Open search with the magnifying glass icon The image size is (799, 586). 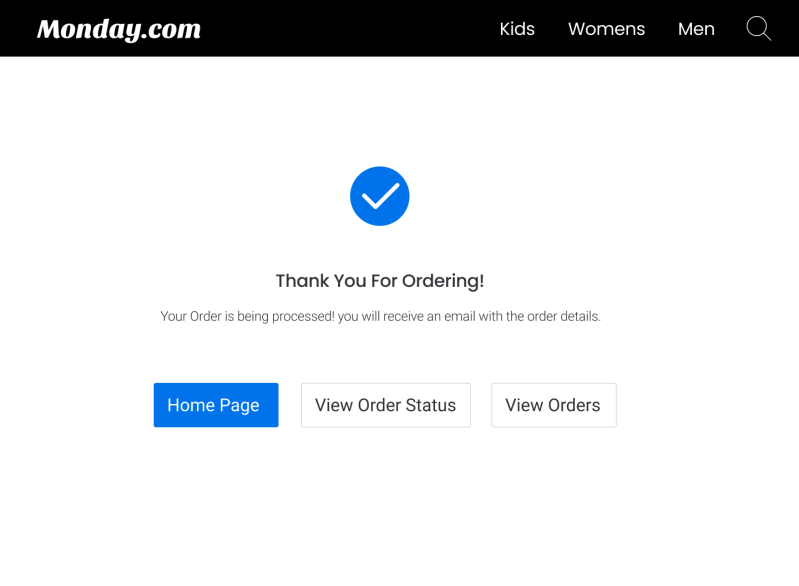click(x=758, y=28)
